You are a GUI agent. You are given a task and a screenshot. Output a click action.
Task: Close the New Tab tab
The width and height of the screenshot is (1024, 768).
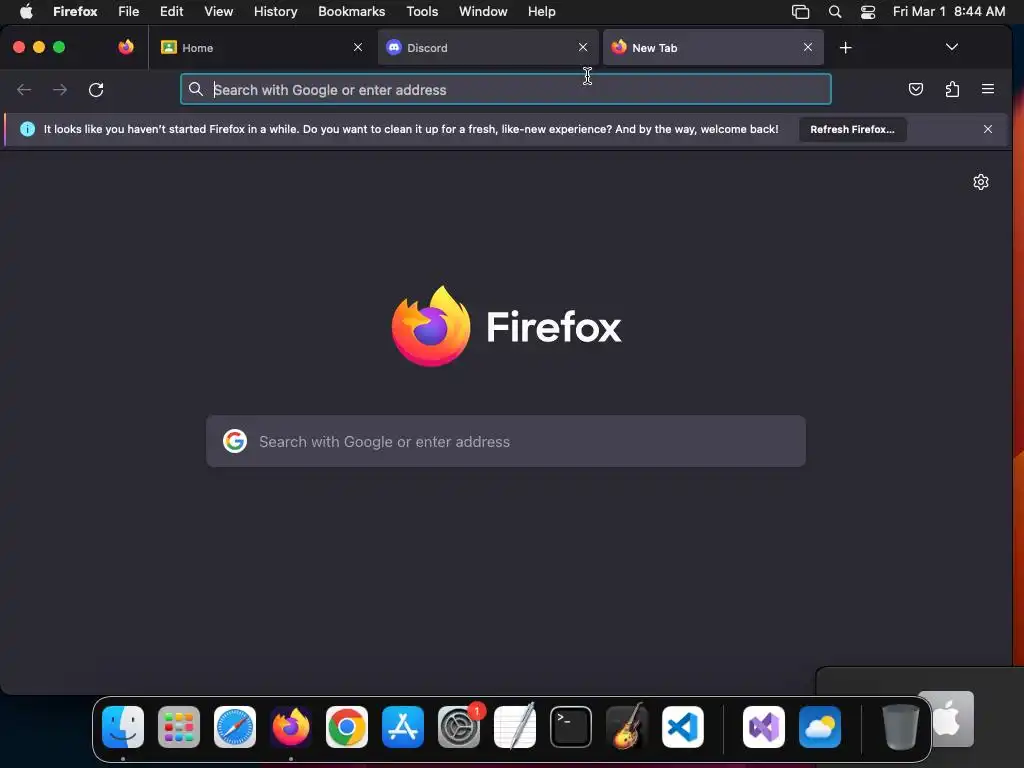[x=808, y=47]
